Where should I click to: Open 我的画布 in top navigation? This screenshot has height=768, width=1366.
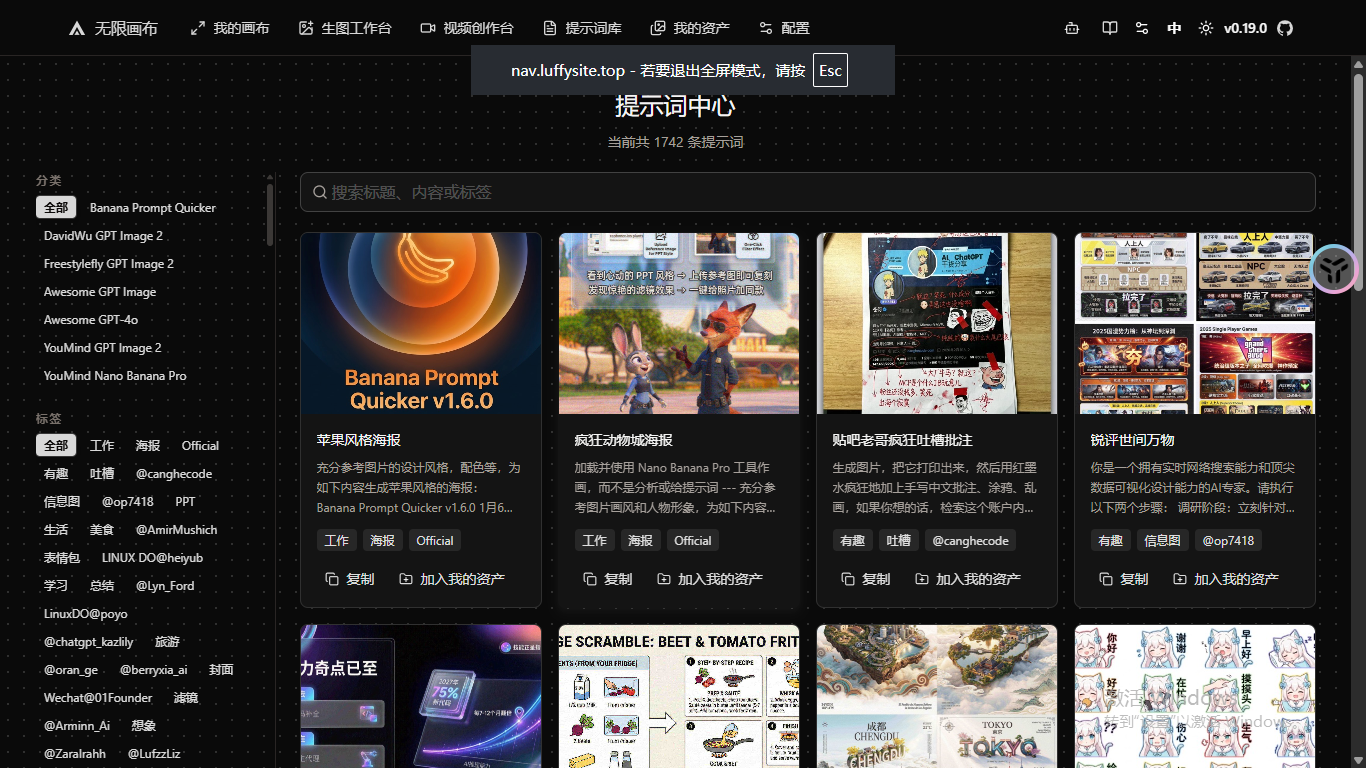230,28
